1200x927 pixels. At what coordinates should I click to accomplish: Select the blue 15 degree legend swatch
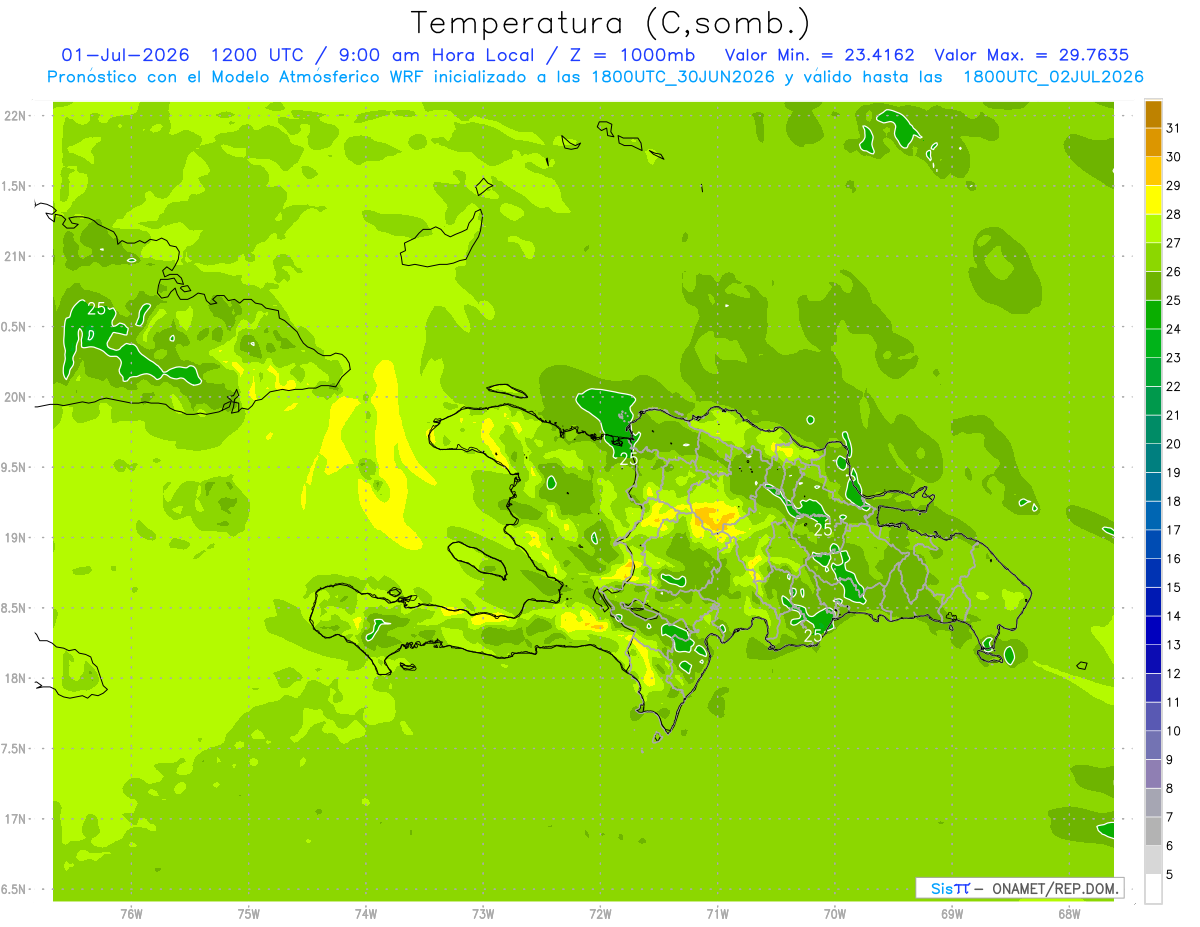1153,573
